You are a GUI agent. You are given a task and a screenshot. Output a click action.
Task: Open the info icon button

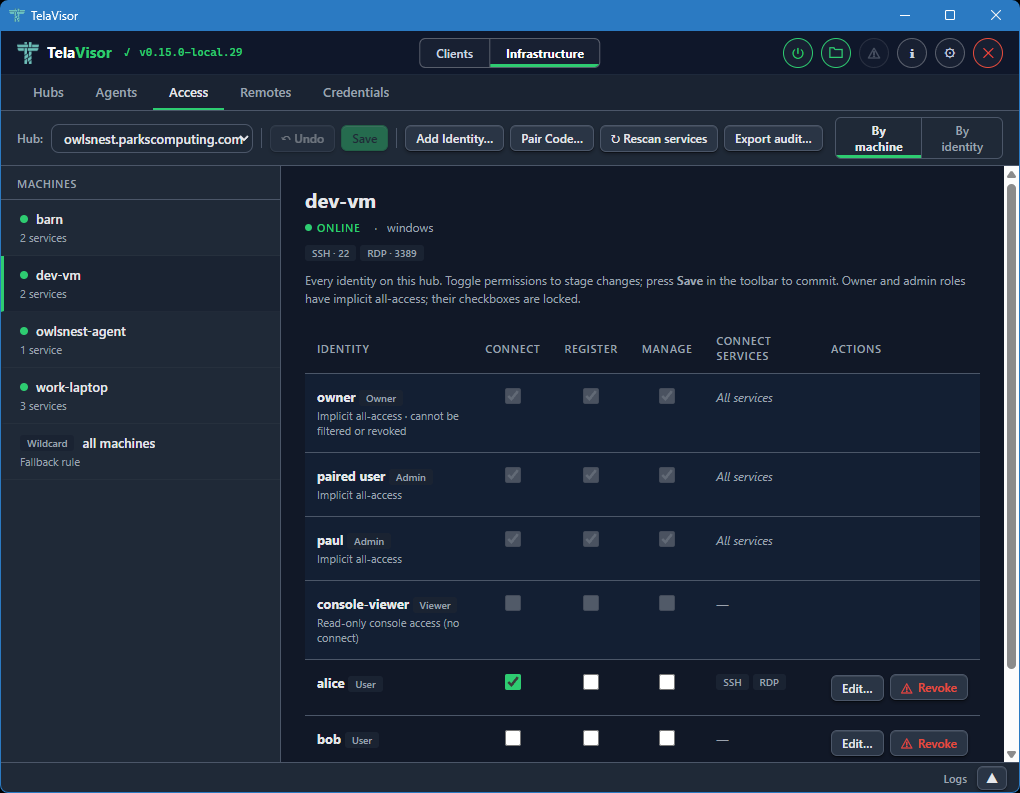pyautogui.click(x=912, y=53)
